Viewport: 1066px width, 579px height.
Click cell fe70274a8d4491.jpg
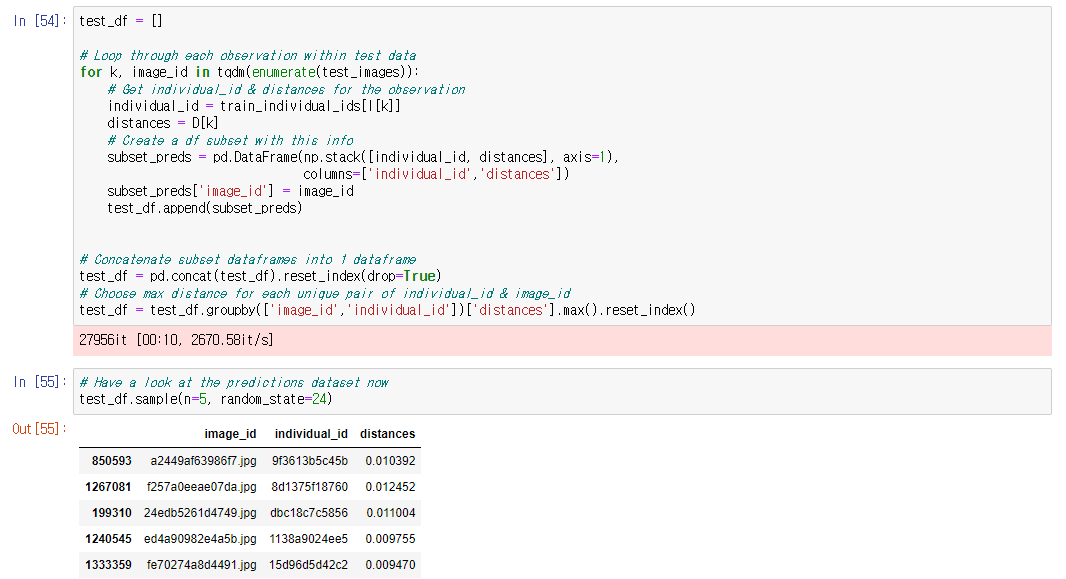202,565
